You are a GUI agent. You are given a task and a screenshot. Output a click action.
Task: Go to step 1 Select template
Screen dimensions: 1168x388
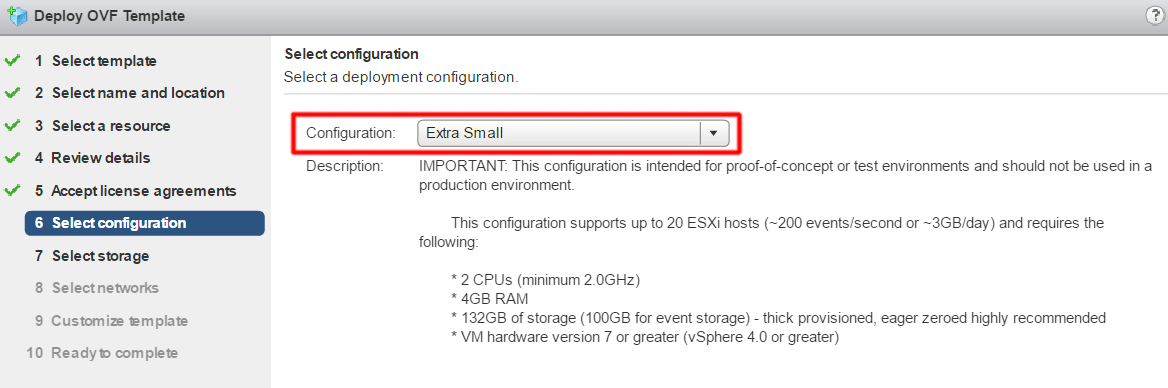[x=95, y=61]
